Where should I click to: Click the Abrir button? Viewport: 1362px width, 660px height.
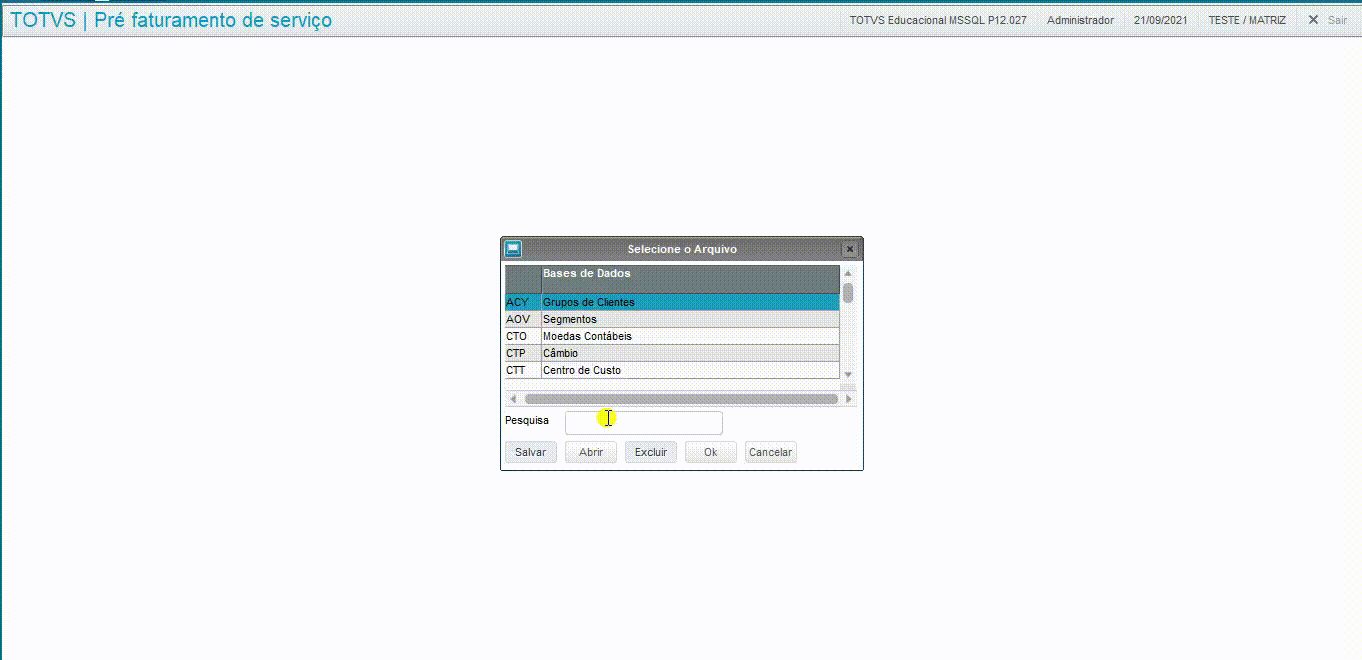tap(591, 452)
